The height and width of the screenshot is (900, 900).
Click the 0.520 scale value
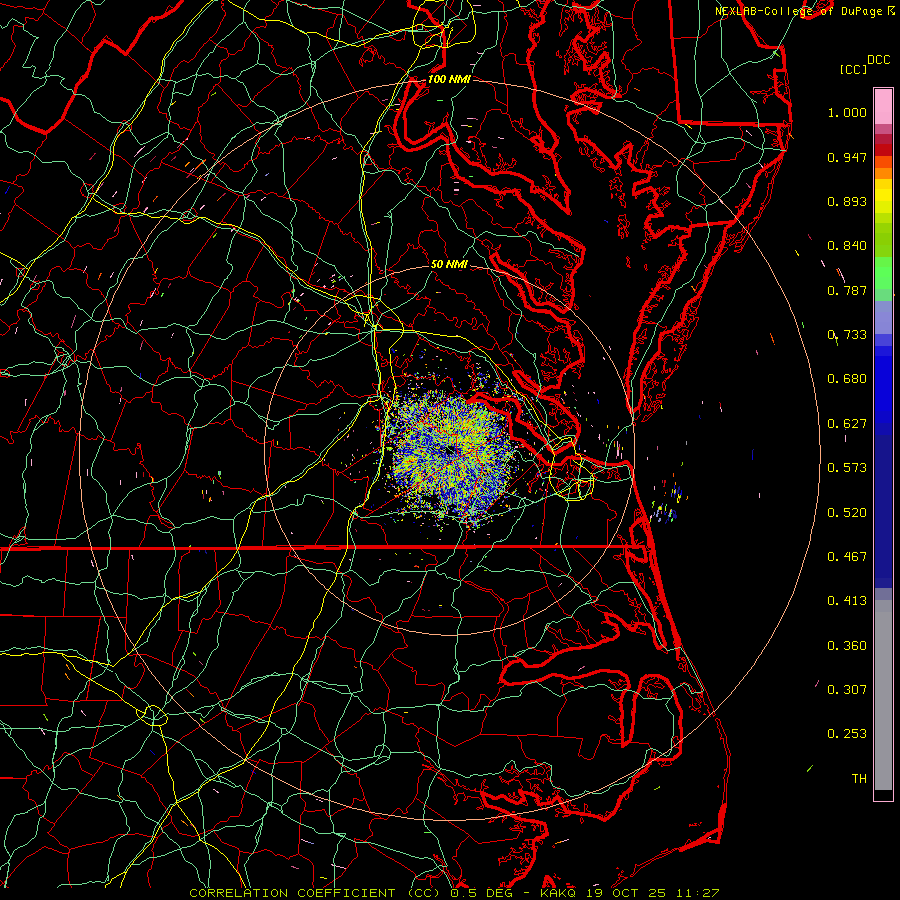tap(847, 513)
